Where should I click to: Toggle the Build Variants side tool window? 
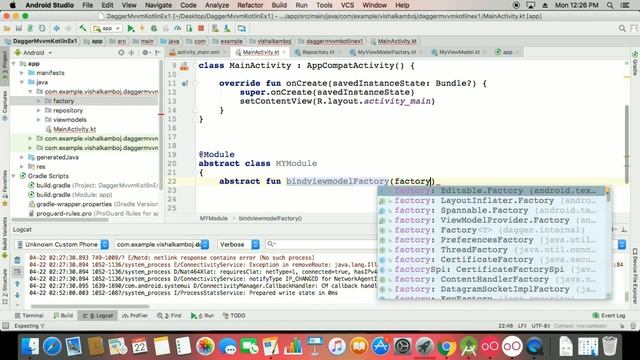[x=4, y=237]
